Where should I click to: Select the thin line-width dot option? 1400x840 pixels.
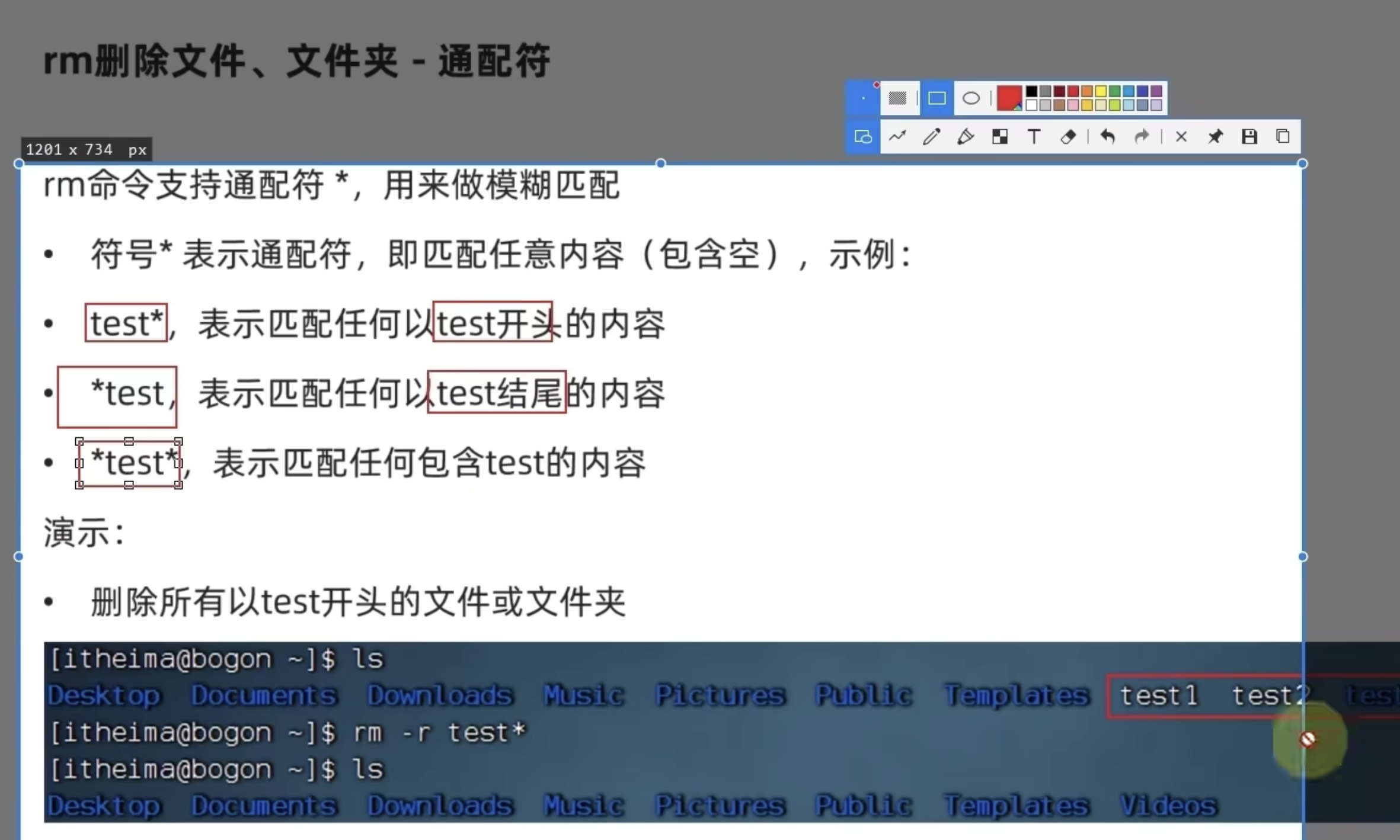(x=863, y=98)
